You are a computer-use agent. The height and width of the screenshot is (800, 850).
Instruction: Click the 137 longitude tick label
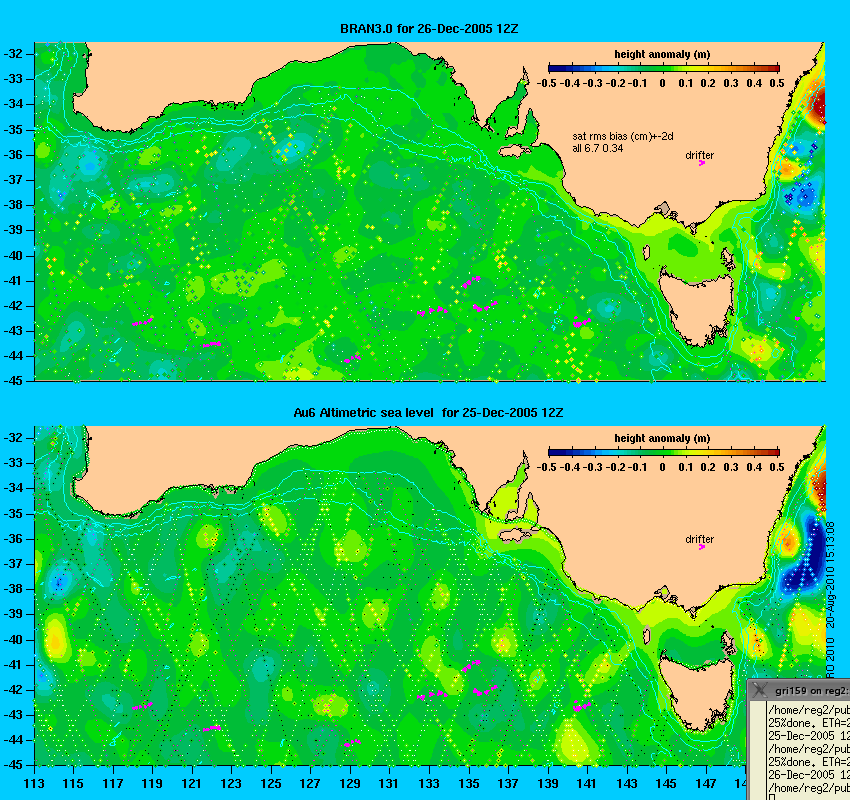pos(508,784)
